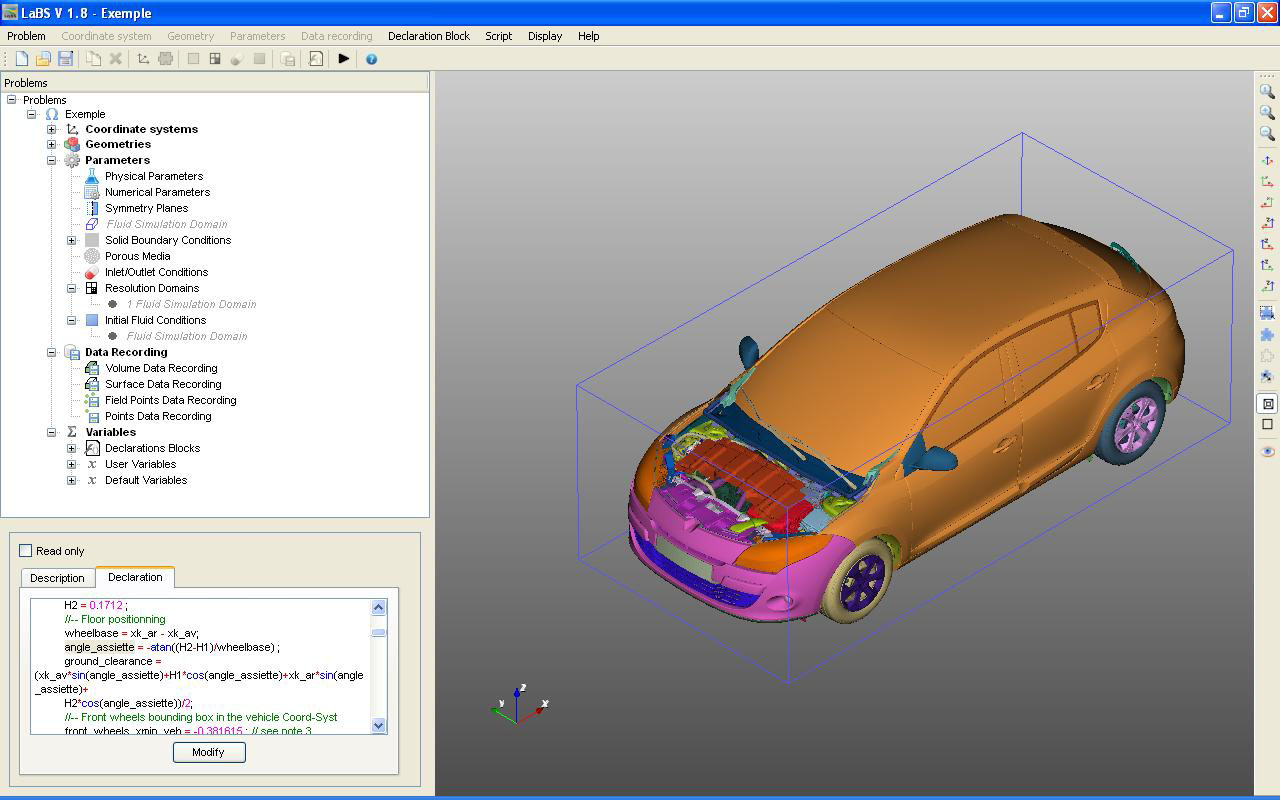Viewport: 1280px width, 800px height.
Task: Click the up arrow of the declaration scrollbar
Action: pyautogui.click(x=379, y=605)
